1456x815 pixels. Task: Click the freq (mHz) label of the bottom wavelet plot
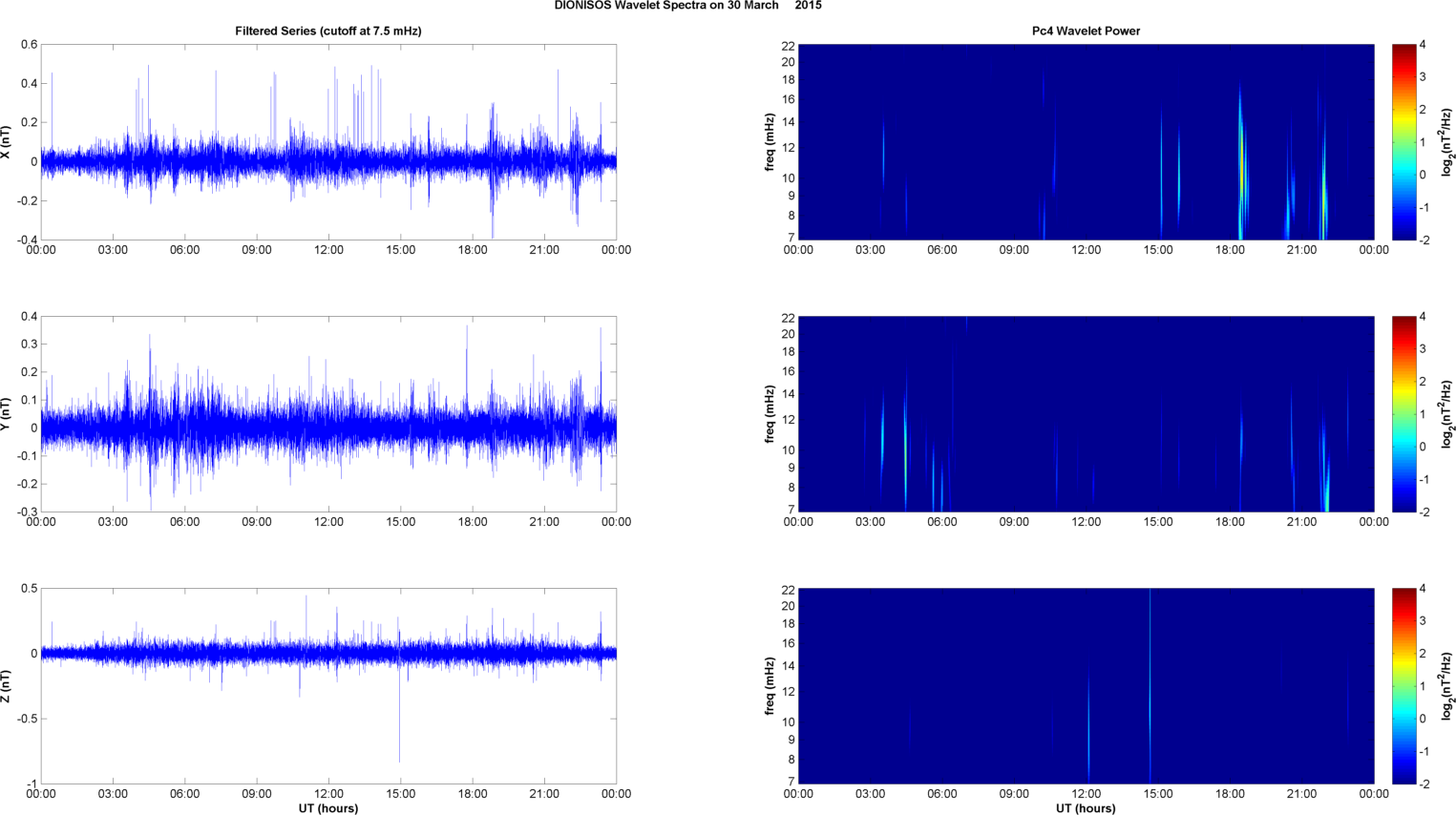tap(770, 686)
